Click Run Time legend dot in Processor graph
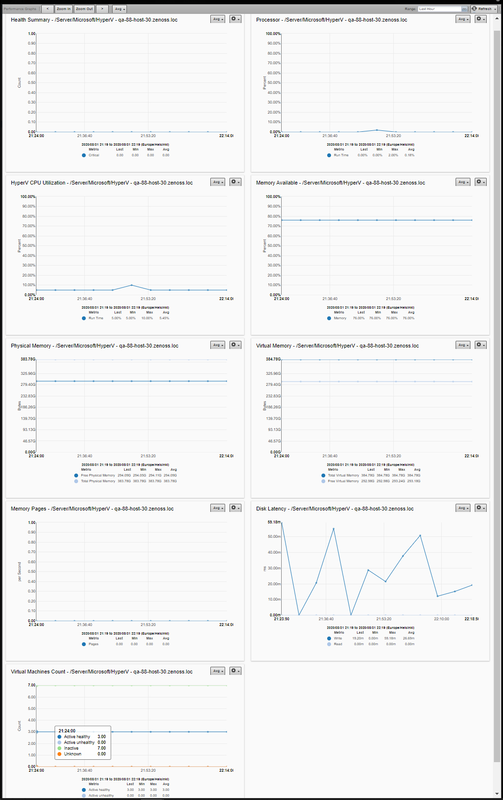503x800 pixels. click(329, 155)
